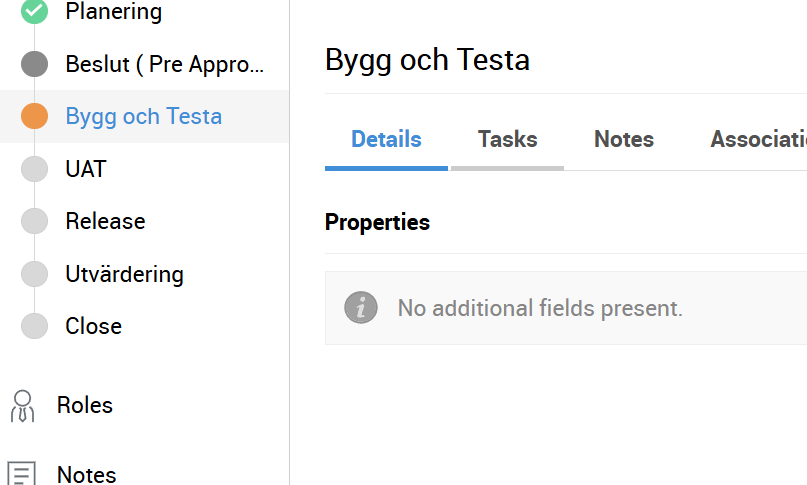
Task: Click the gray UAT stage circle
Action: pos(35,169)
